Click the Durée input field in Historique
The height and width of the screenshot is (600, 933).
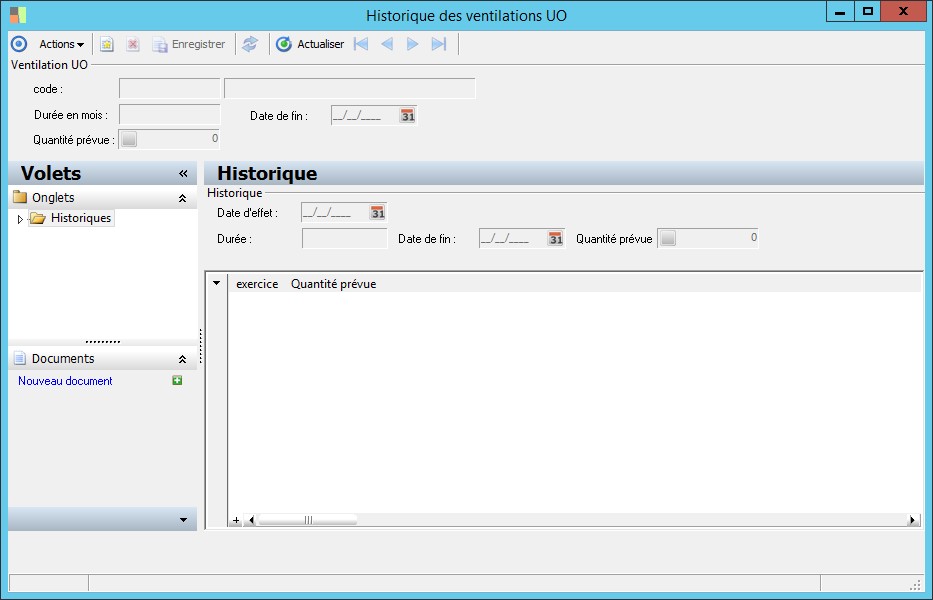coord(345,239)
